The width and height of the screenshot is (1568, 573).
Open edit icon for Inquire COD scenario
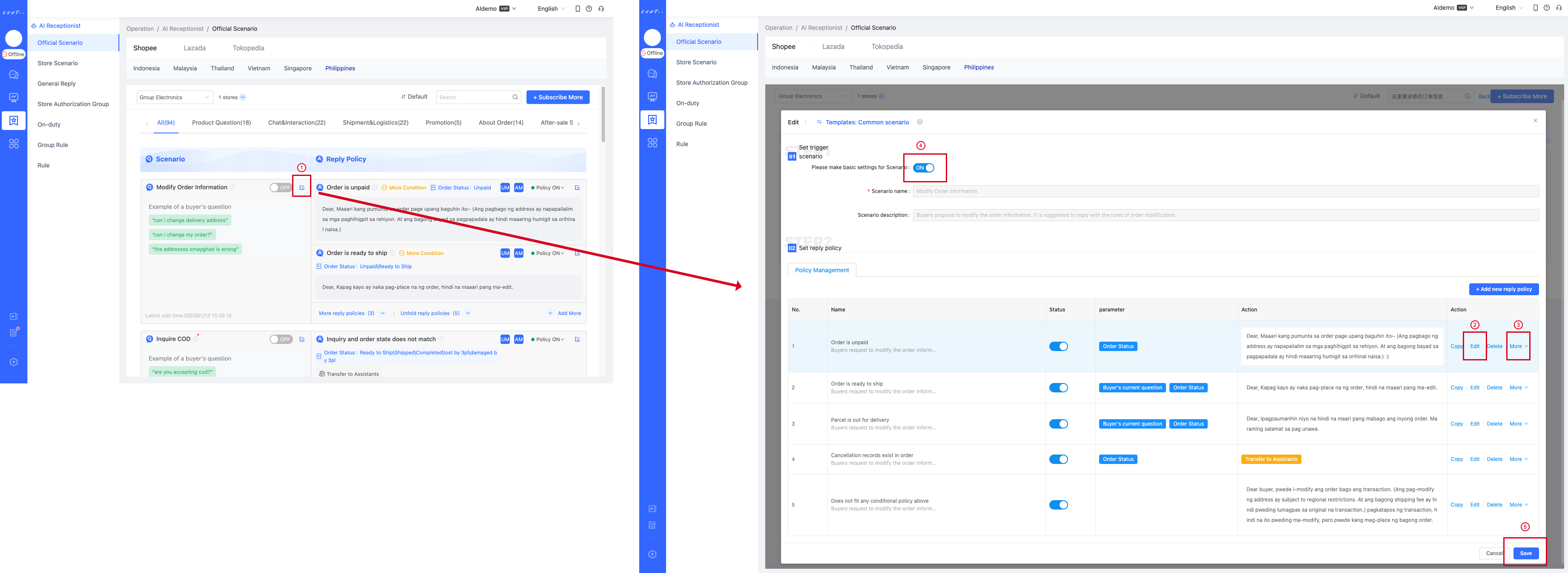[x=302, y=339]
